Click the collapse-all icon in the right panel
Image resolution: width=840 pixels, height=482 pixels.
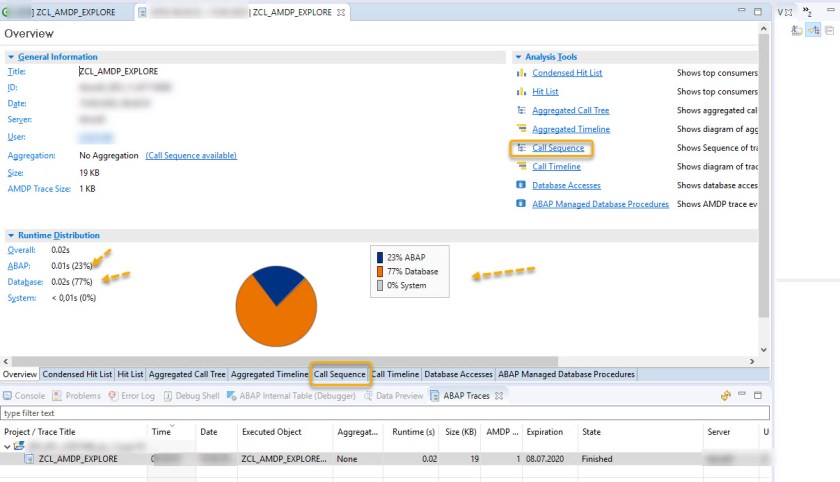tap(830, 31)
